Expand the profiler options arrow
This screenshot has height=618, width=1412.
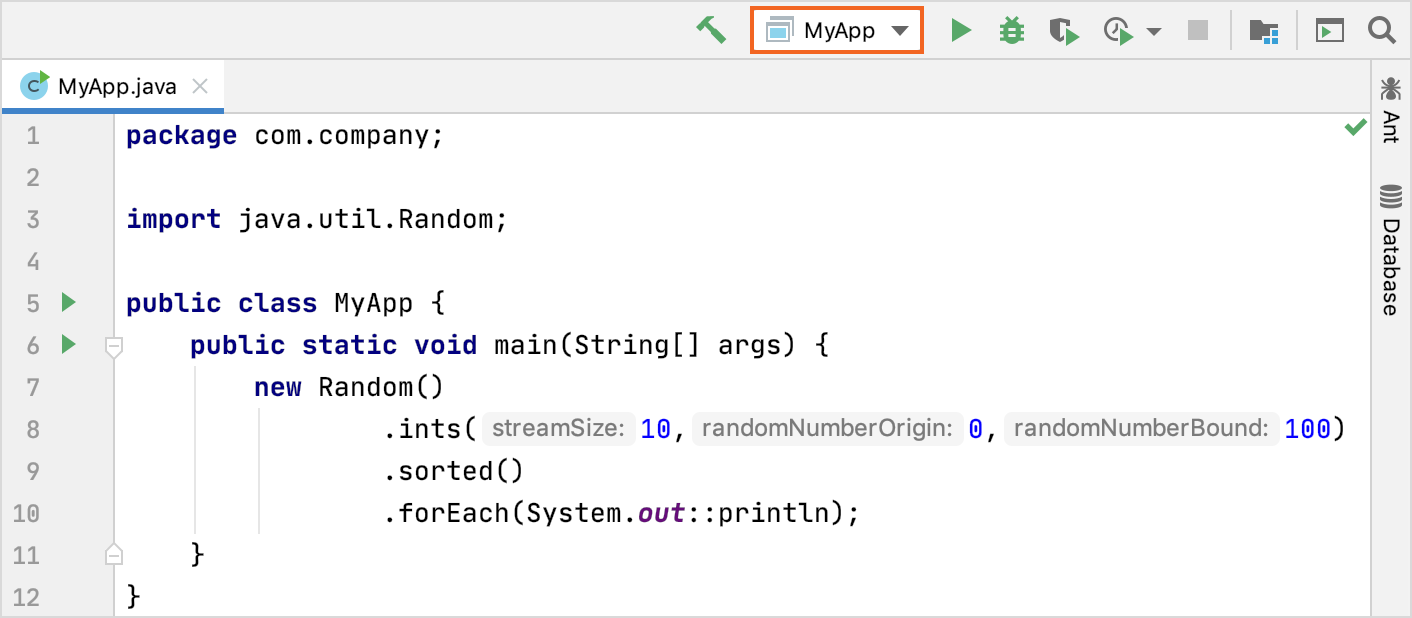[1154, 32]
